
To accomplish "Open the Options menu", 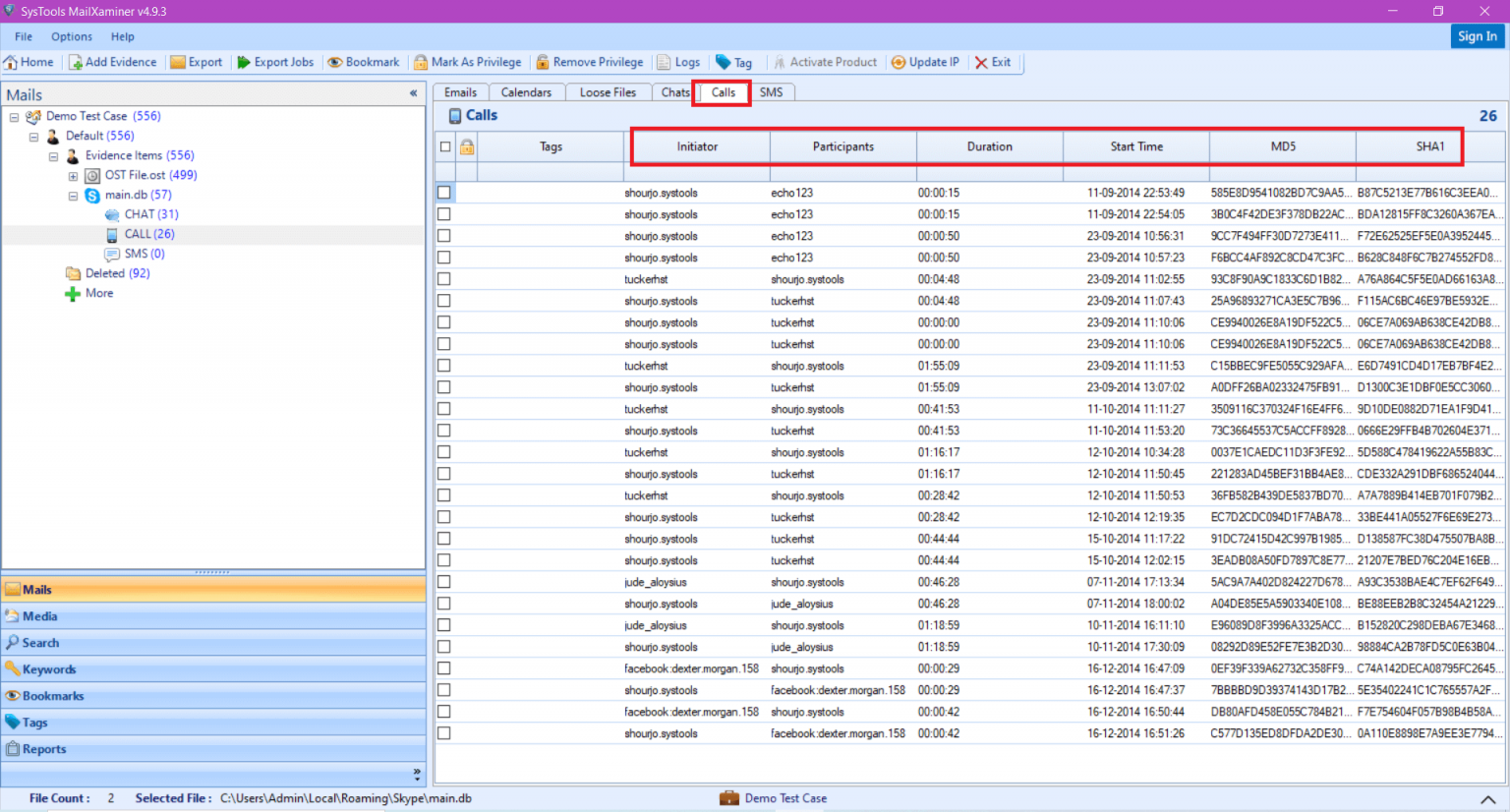I will pos(72,36).
